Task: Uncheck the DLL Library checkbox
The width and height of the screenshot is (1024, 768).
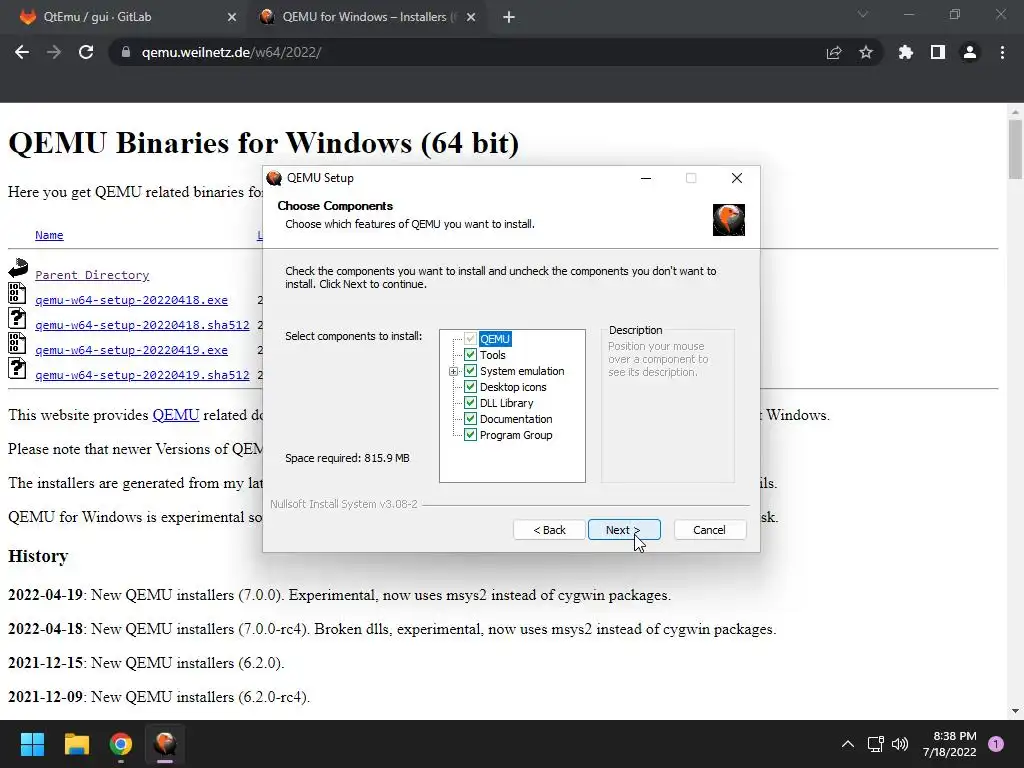Action: click(x=470, y=403)
